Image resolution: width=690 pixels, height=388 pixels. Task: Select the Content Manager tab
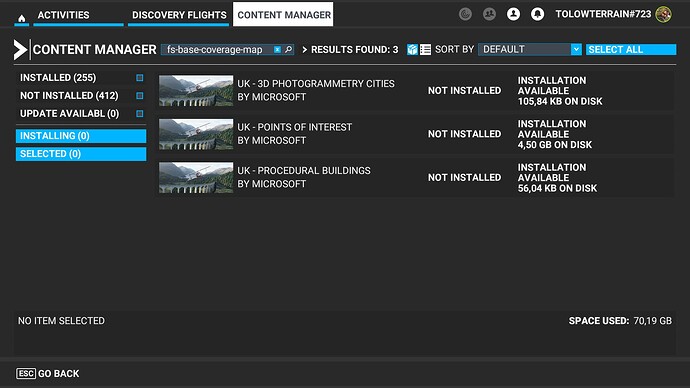tap(283, 15)
